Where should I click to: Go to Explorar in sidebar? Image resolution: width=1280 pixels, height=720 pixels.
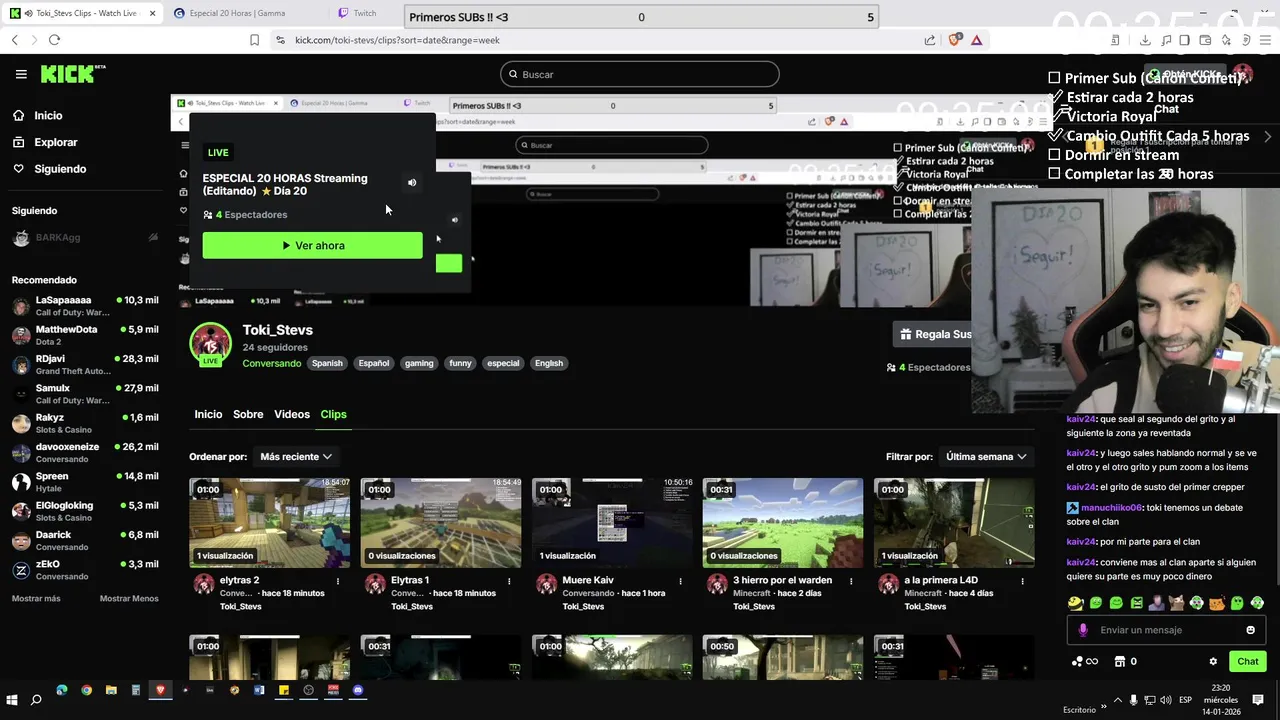(56, 142)
